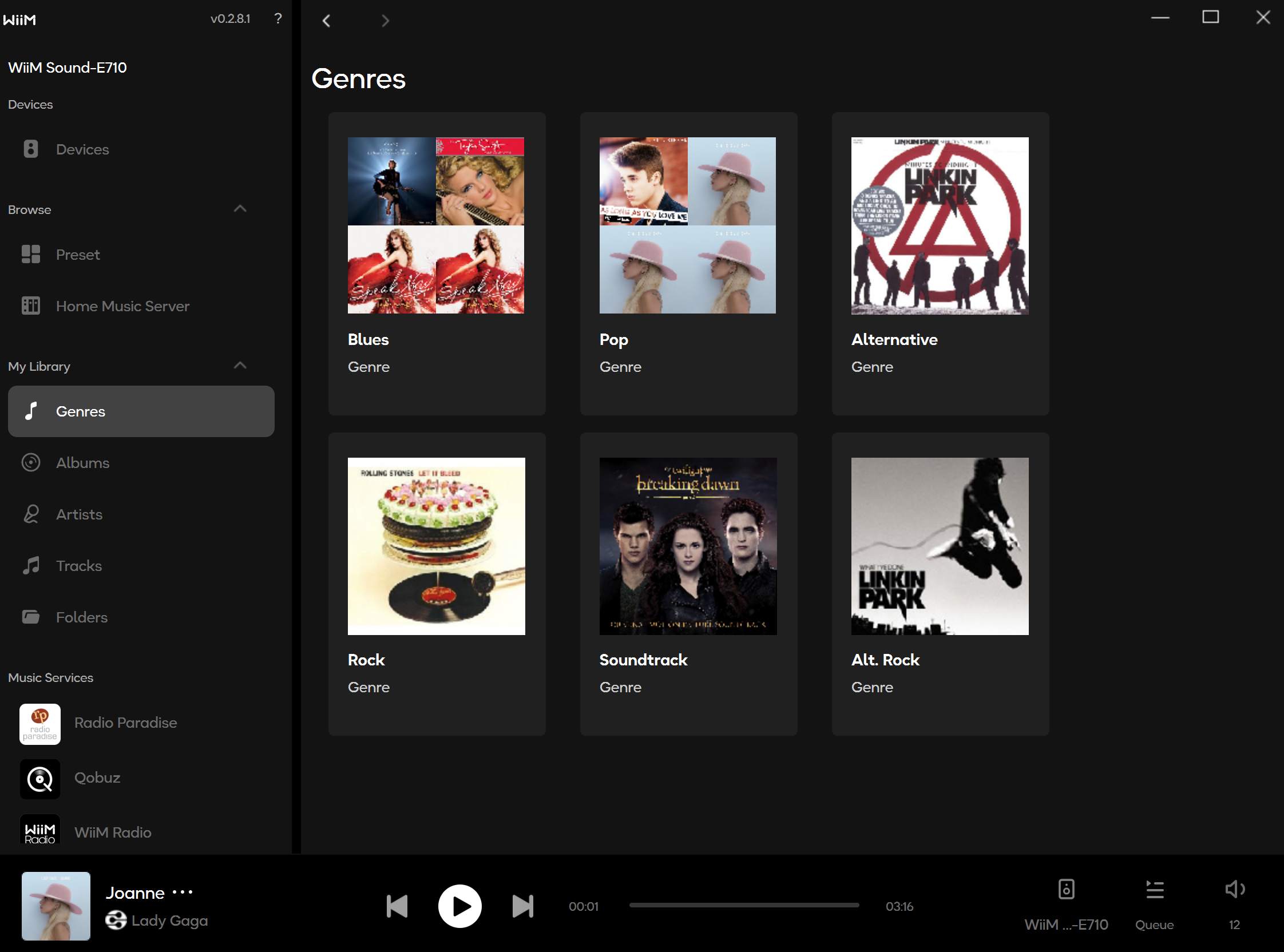Viewport: 1284px width, 952px height.
Task: Skip to the next track
Action: [x=523, y=906]
